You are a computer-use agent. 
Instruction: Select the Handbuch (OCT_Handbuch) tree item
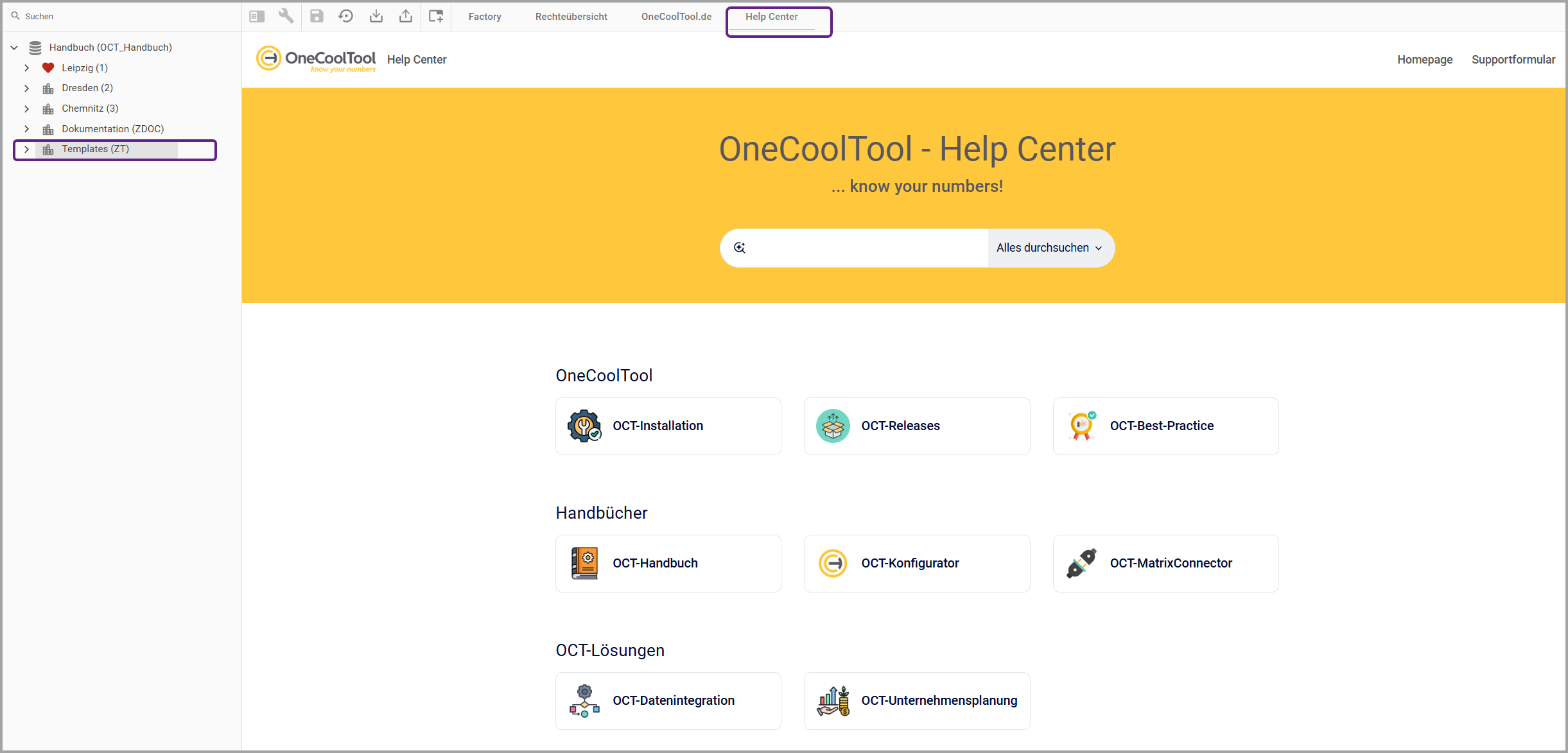(110, 48)
